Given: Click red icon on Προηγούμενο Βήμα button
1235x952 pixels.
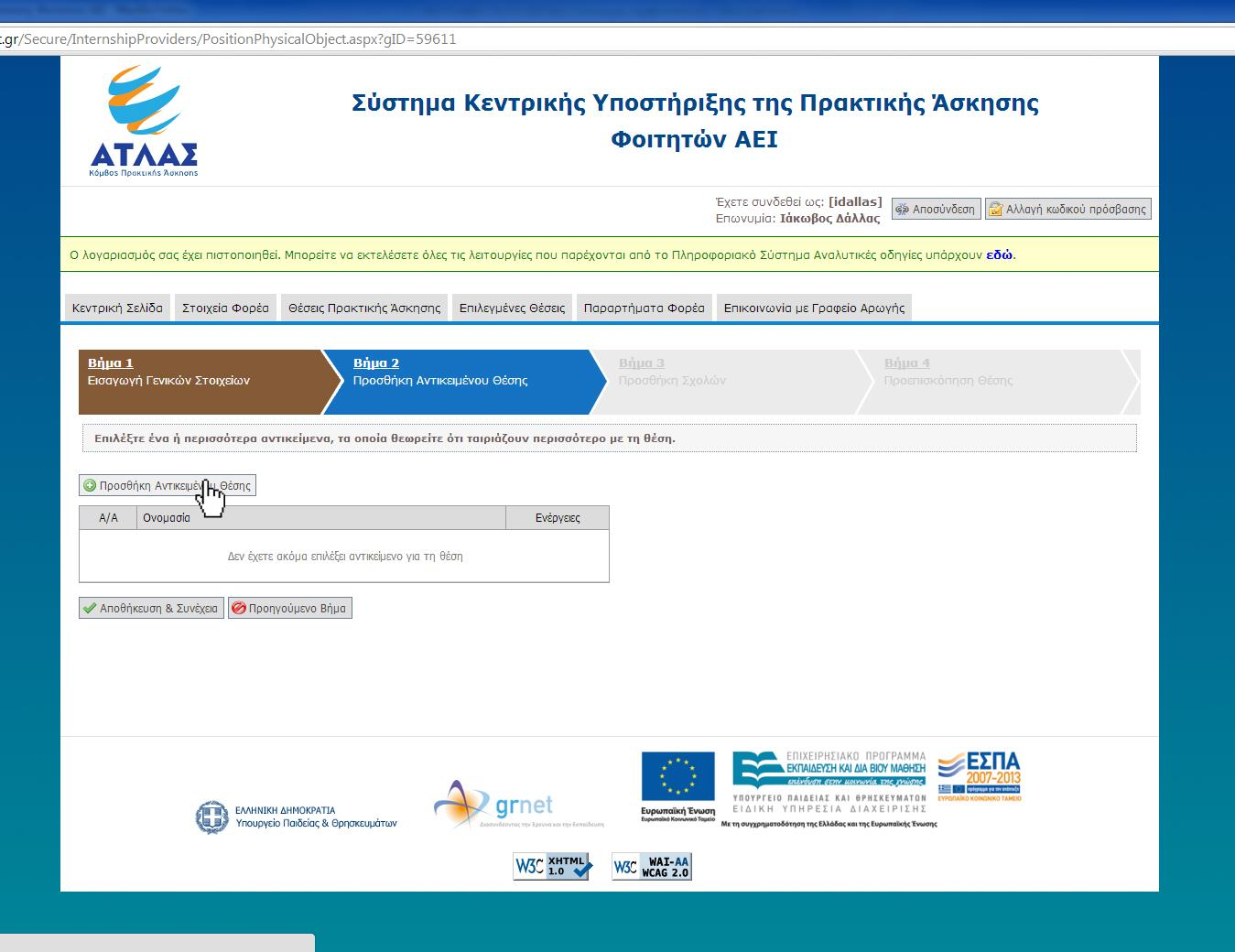Looking at the screenshot, I should coord(239,608).
